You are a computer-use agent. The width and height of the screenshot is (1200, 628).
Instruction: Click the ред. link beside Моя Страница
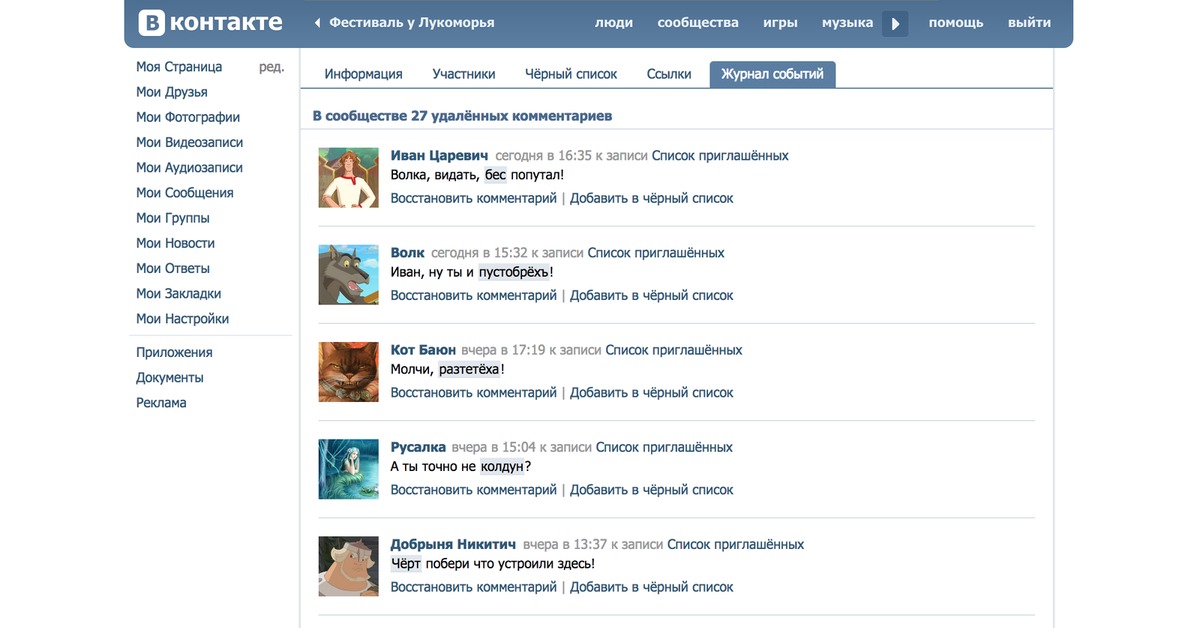pyautogui.click(x=271, y=67)
